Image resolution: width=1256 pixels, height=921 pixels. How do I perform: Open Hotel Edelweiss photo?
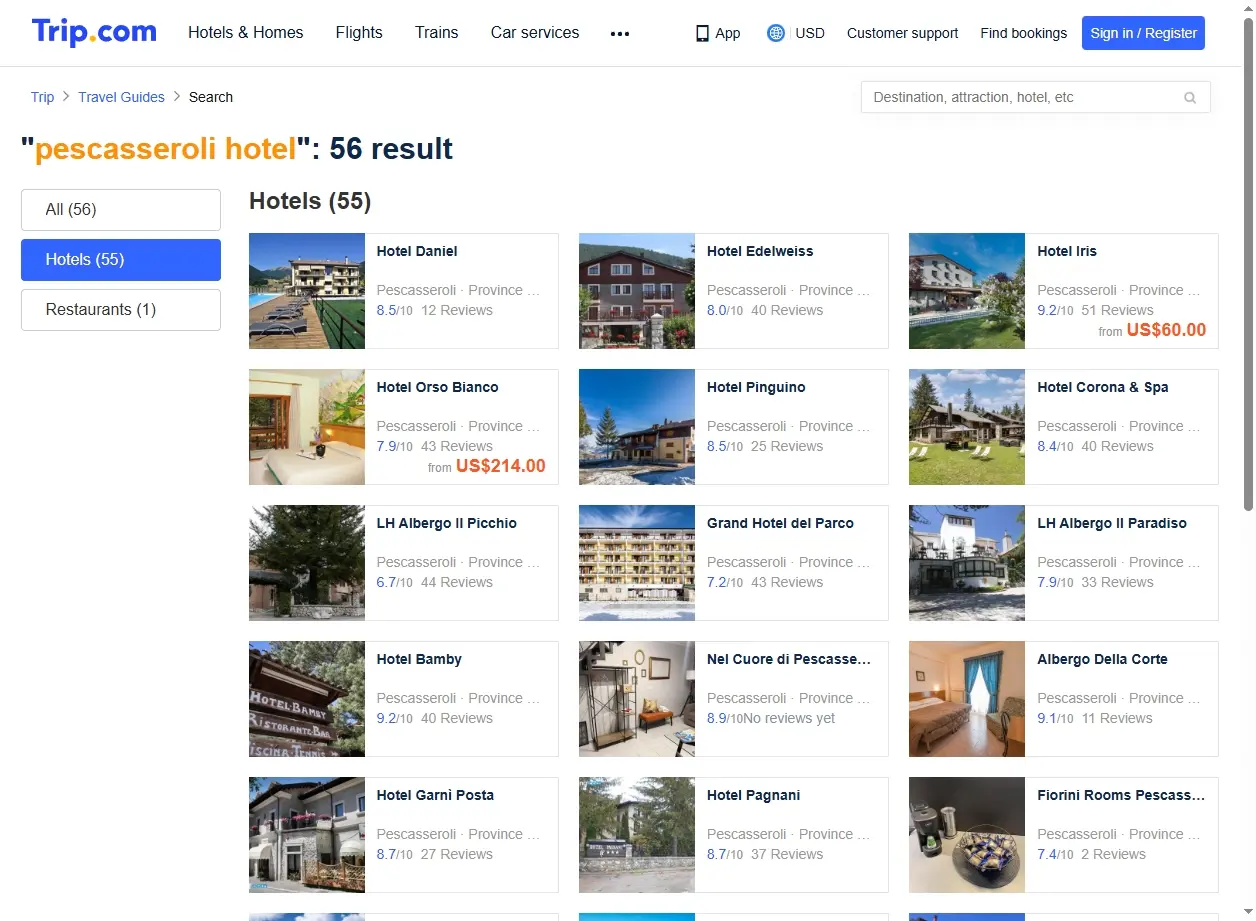(x=637, y=291)
